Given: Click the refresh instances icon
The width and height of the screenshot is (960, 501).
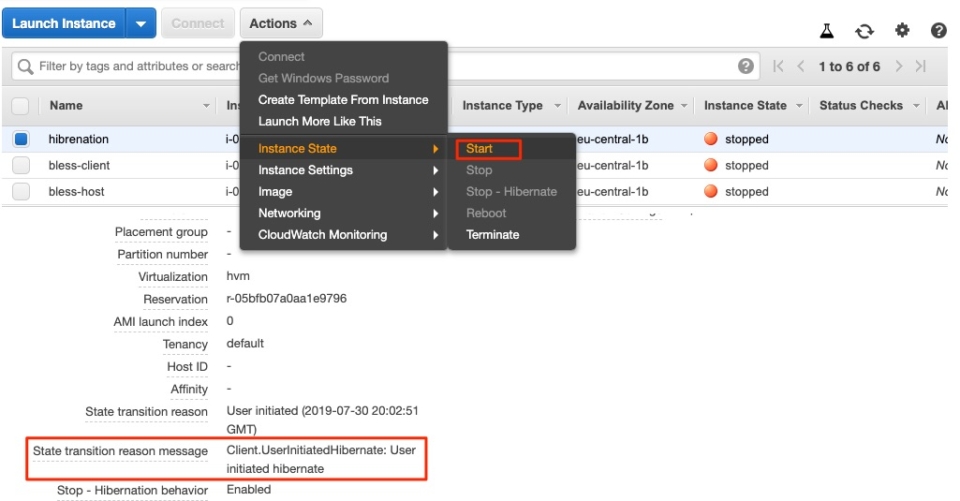Looking at the screenshot, I should click(x=864, y=31).
